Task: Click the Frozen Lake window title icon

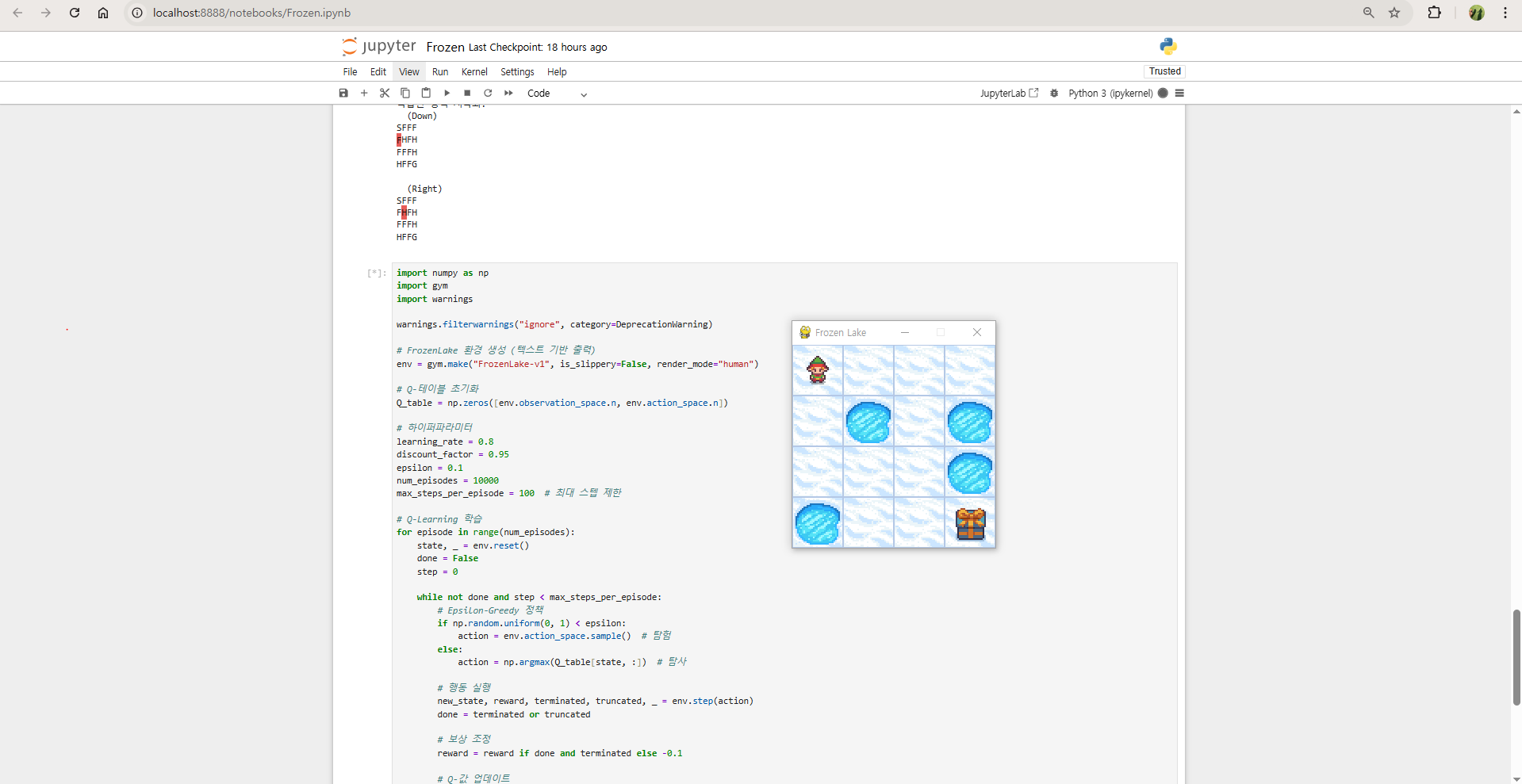Action: (x=805, y=332)
